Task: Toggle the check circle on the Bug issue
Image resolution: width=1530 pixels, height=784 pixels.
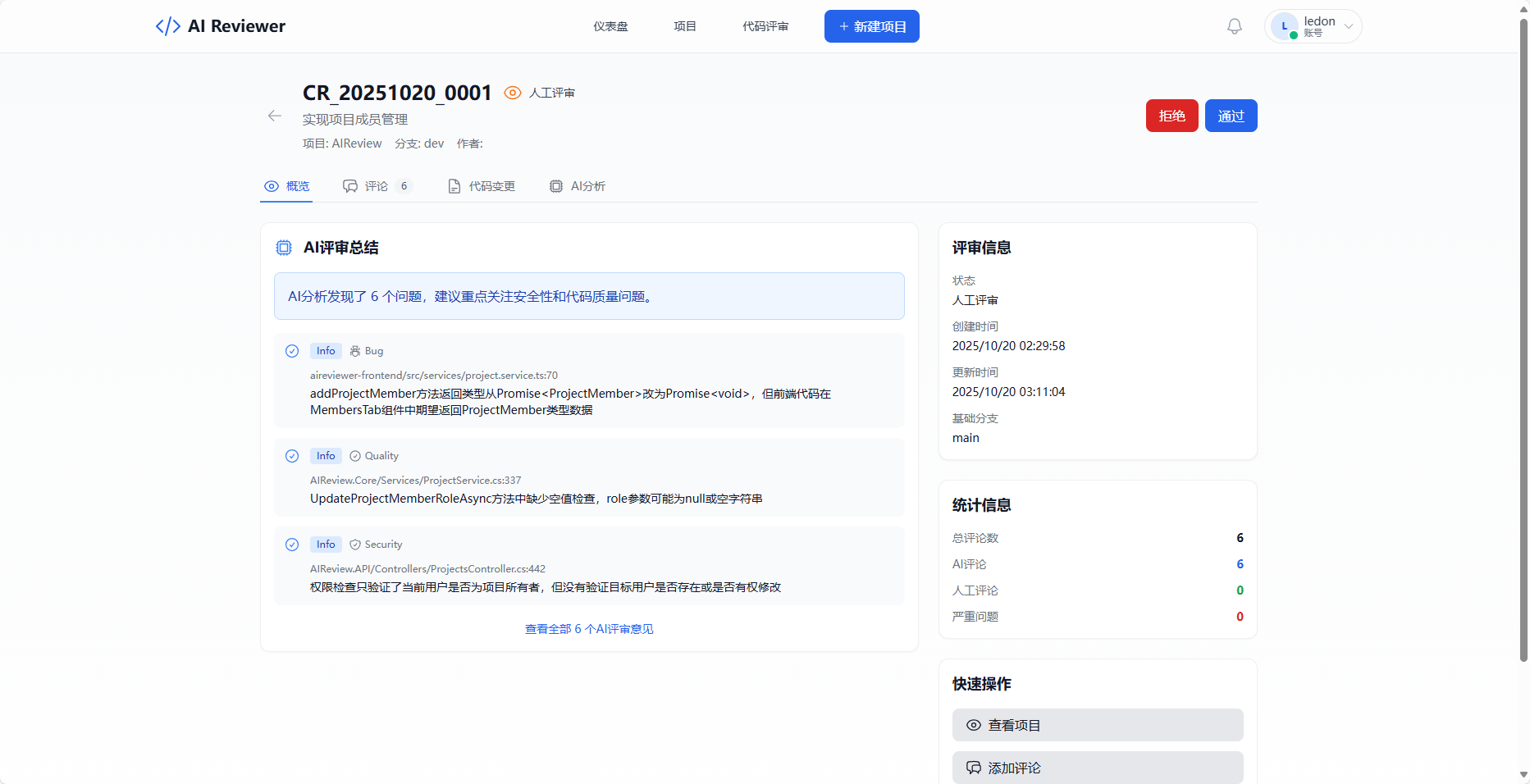Action: [291, 350]
